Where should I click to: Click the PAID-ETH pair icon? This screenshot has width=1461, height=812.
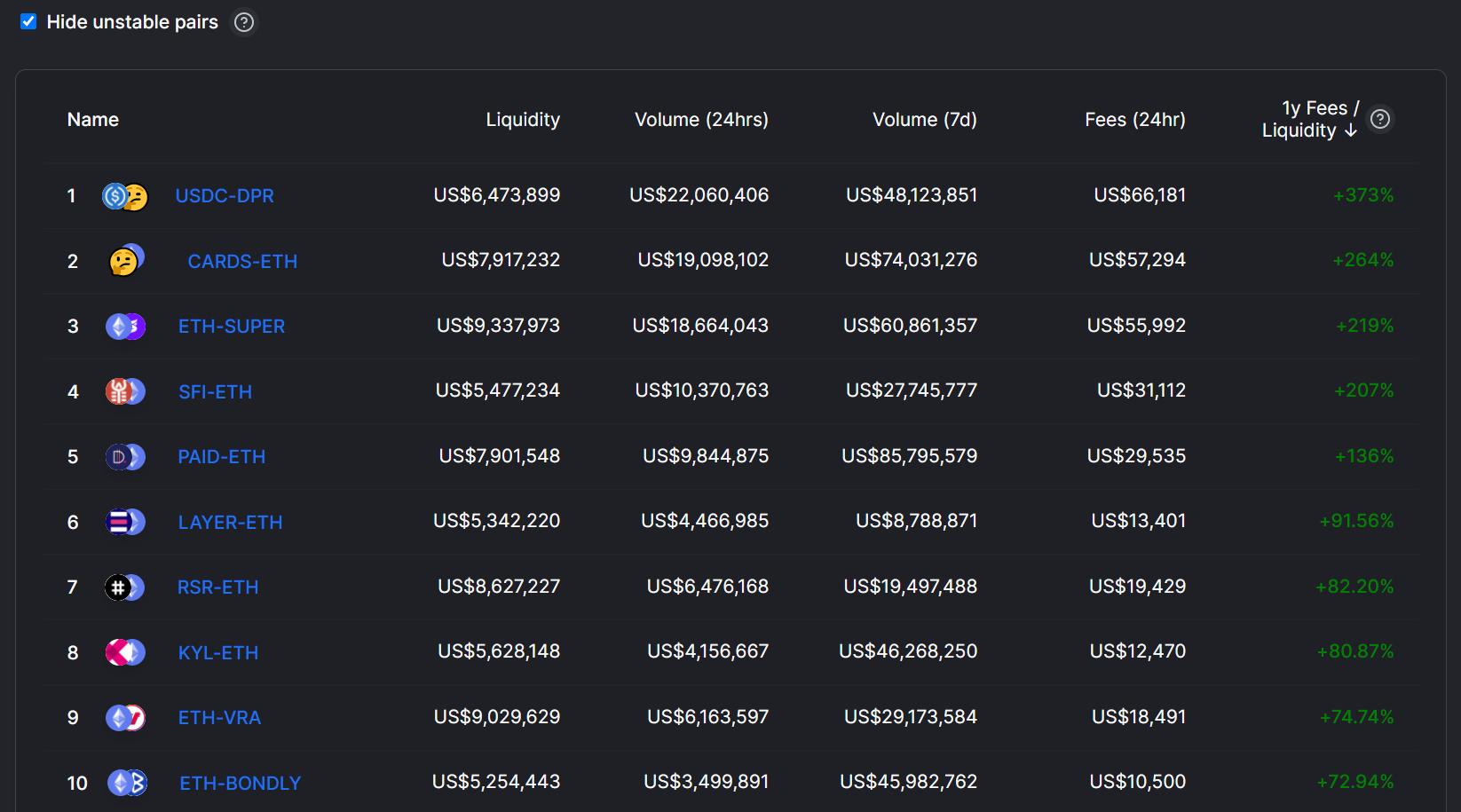tap(124, 456)
